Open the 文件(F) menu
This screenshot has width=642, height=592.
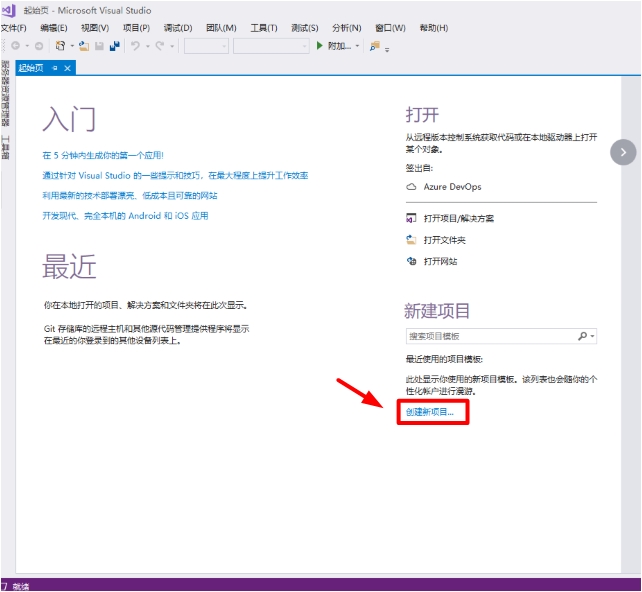coord(14,28)
